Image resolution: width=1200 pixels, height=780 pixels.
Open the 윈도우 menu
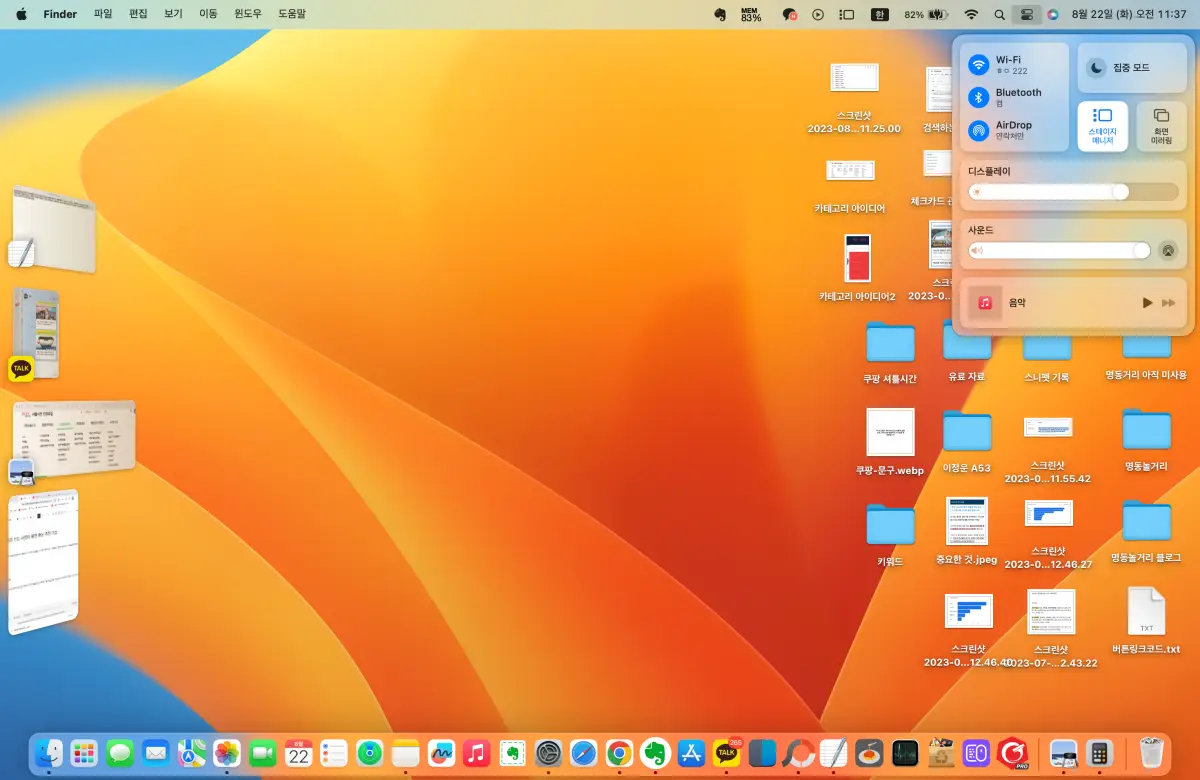(247, 15)
